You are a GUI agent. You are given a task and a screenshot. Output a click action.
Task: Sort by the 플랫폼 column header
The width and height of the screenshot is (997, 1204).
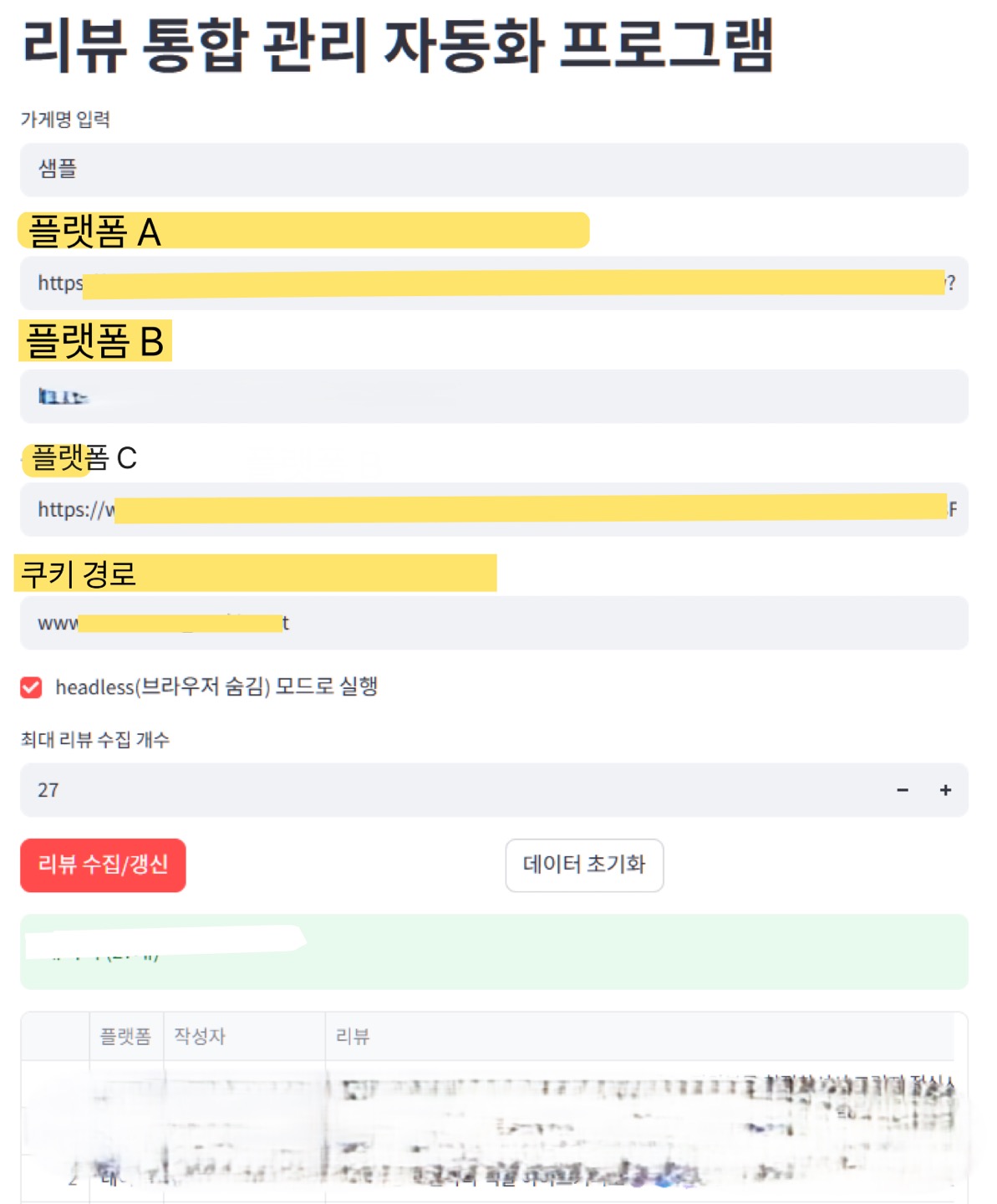click(125, 1037)
